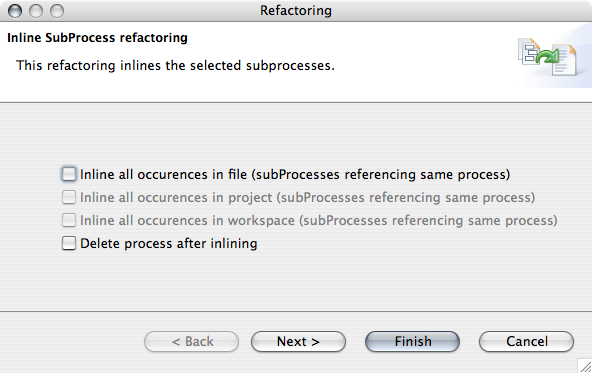Click the grayed 'occurences in project' checkbox

69,197
